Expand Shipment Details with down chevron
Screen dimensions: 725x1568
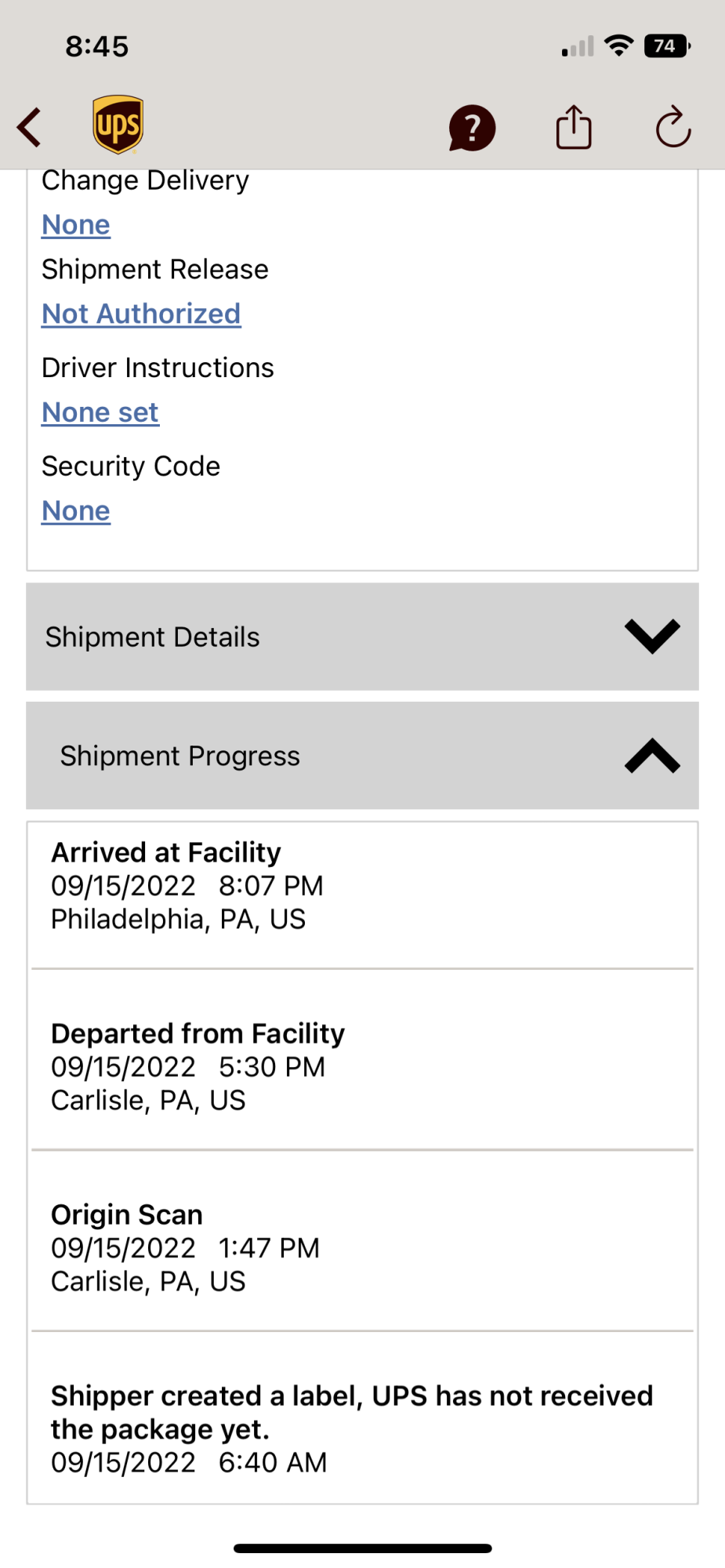[x=652, y=636]
